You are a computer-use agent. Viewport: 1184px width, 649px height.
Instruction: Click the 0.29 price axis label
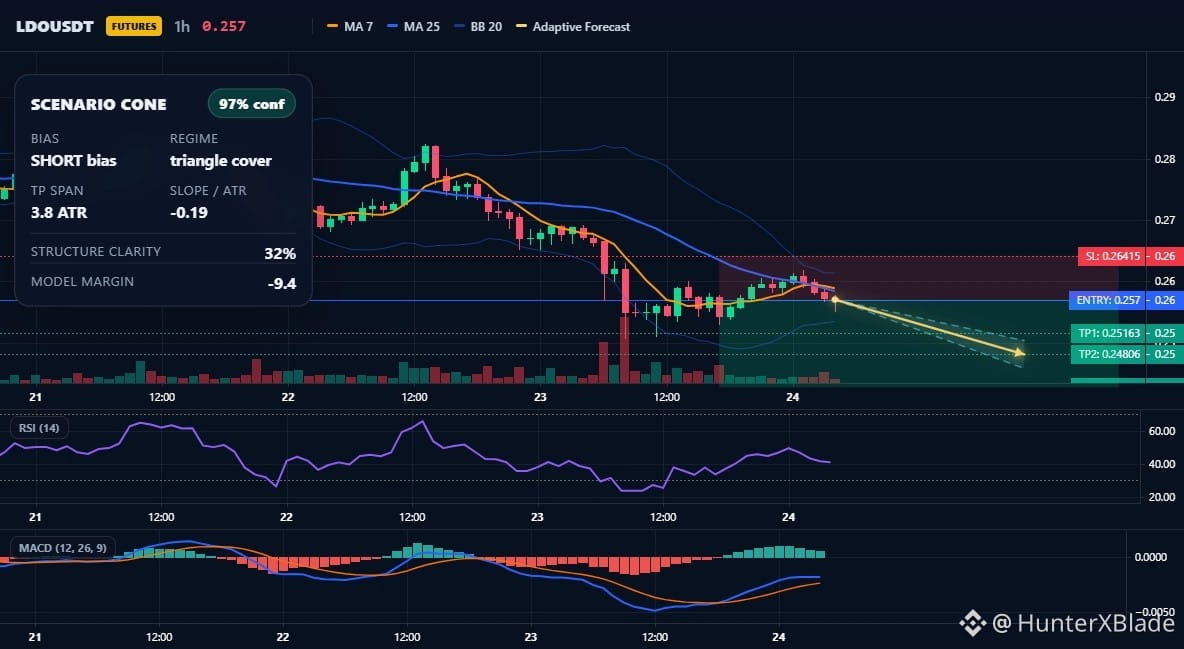(x=1164, y=97)
